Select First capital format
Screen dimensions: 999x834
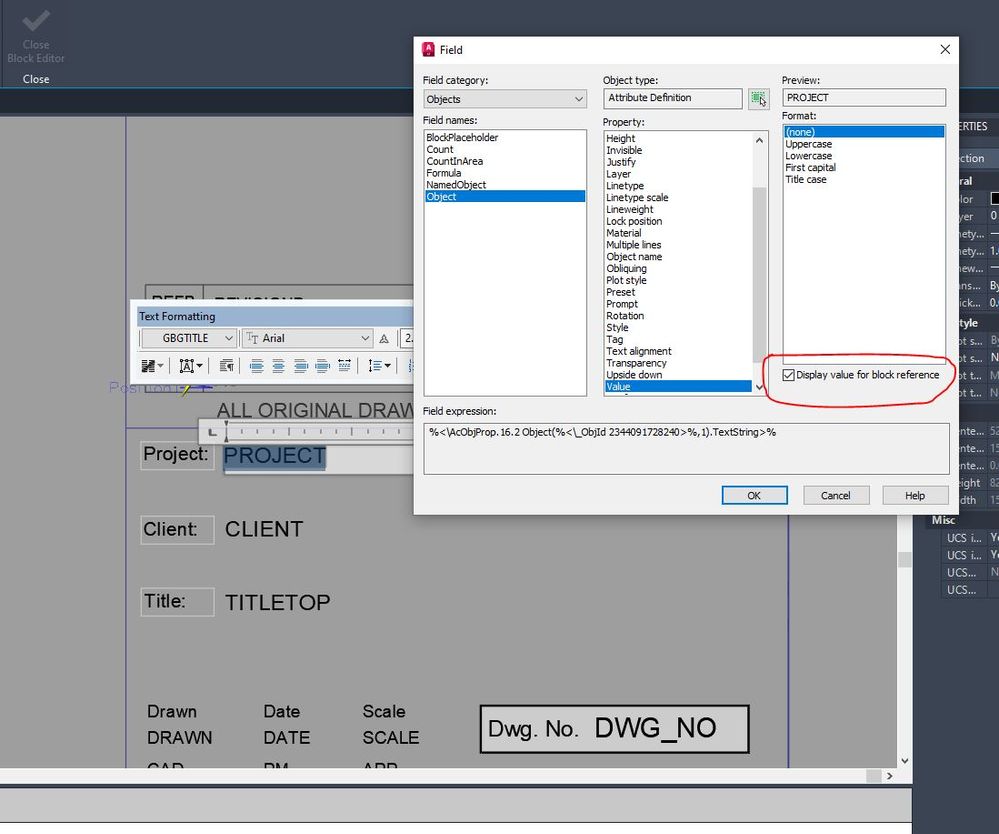810,168
